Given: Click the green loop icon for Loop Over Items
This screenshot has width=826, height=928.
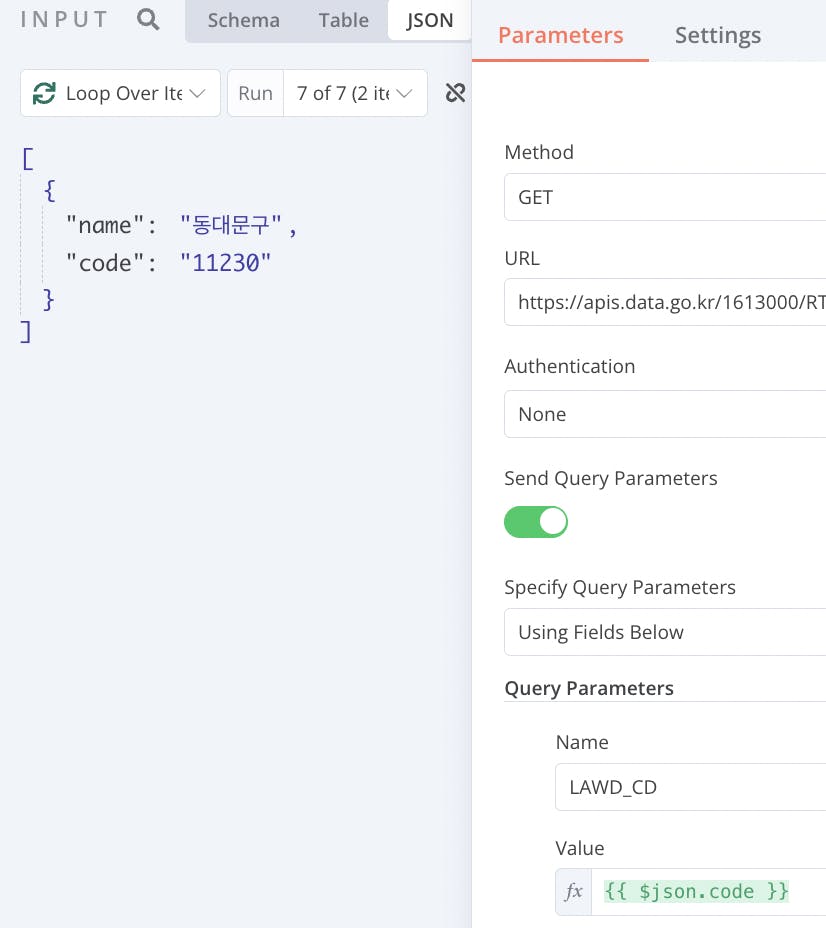Looking at the screenshot, I should 44,93.
